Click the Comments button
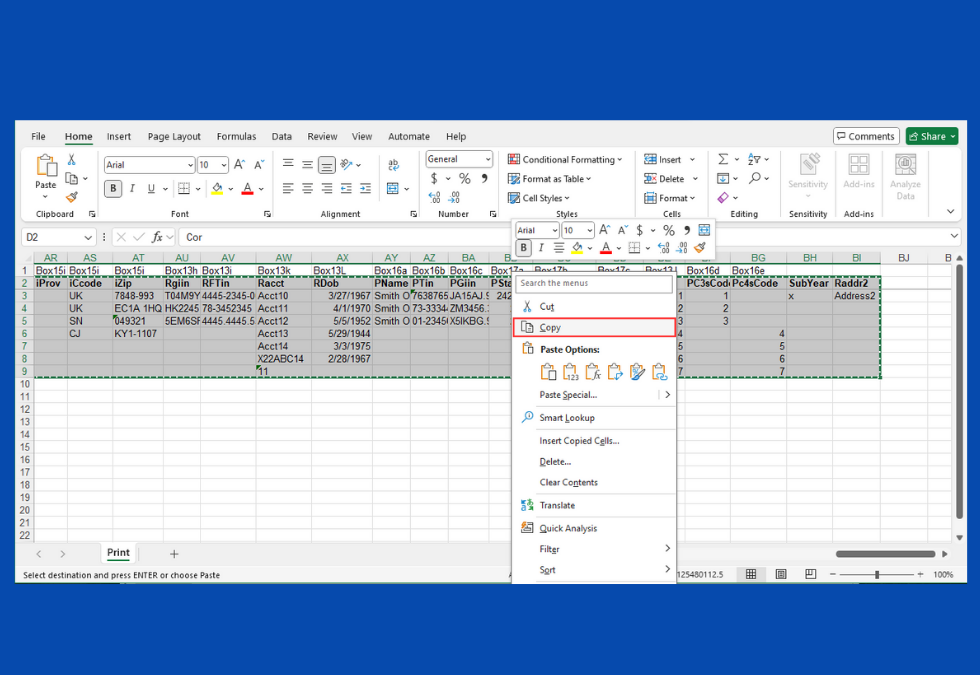The height and width of the screenshot is (675, 980). tap(866, 136)
